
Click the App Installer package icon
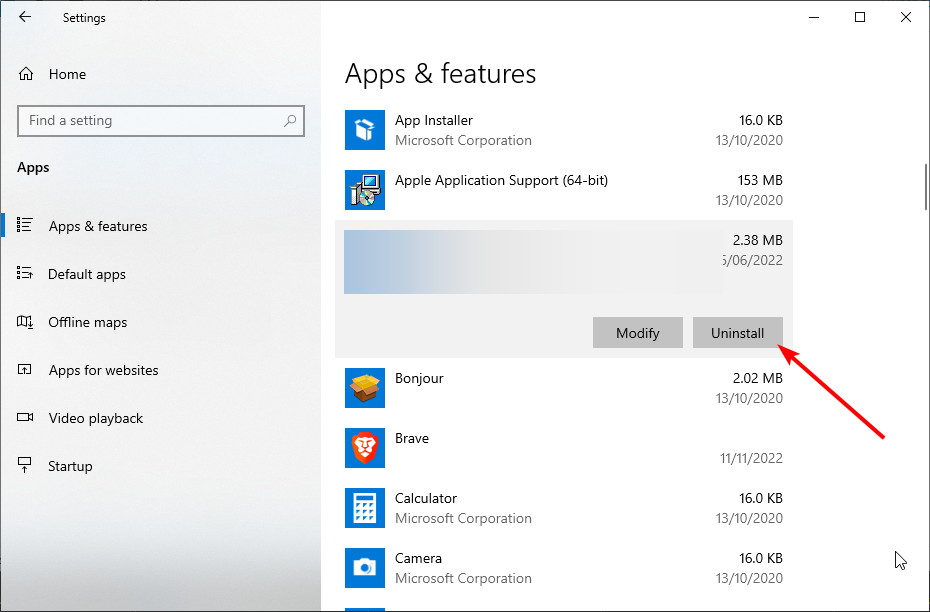pos(365,130)
